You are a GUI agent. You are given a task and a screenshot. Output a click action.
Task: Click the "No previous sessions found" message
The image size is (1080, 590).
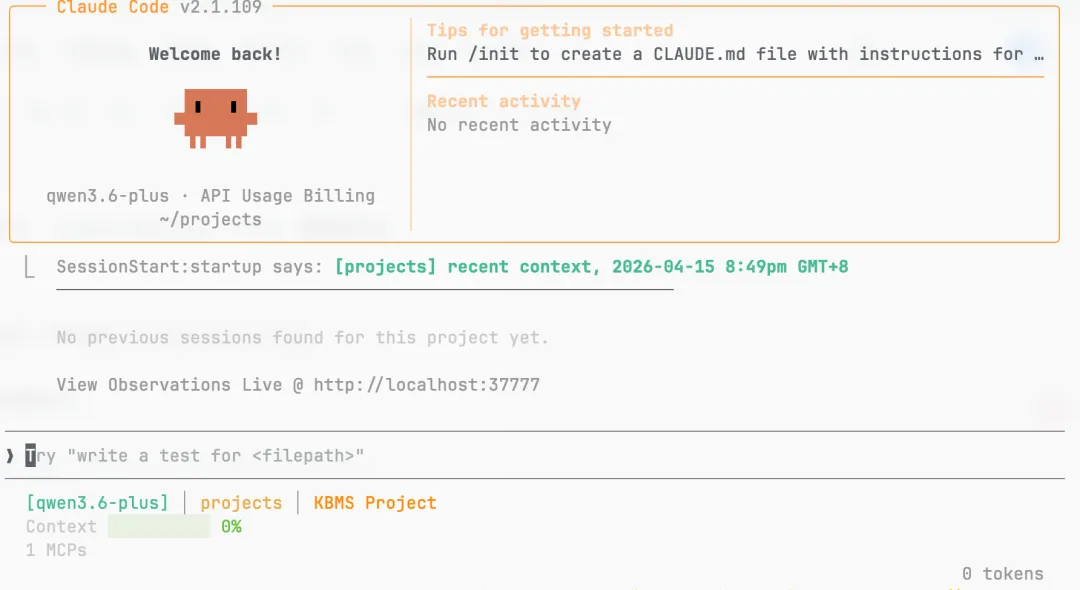(302, 338)
